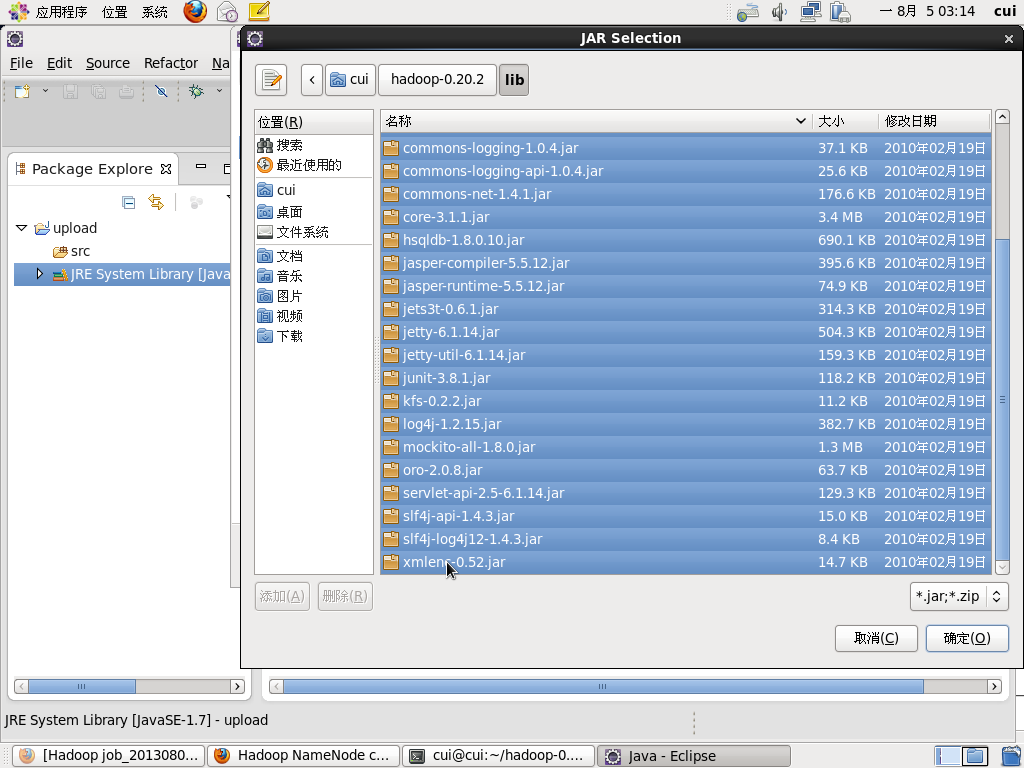Select servlet-api-2.5-6.1.14.jar file
1024x768 pixels.
(x=686, y=493)
